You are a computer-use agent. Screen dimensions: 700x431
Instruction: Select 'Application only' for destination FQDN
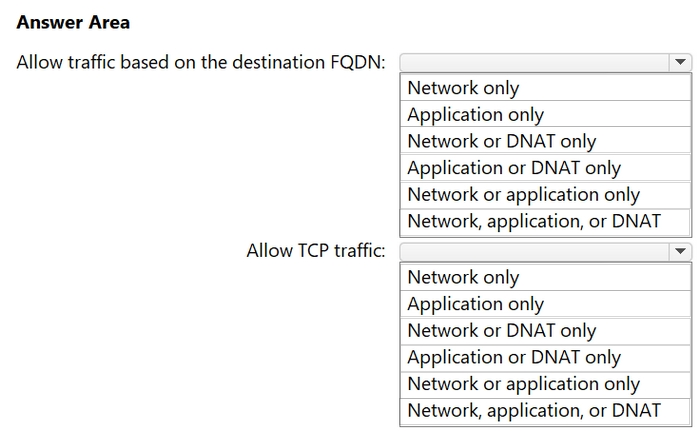point(546,114)
